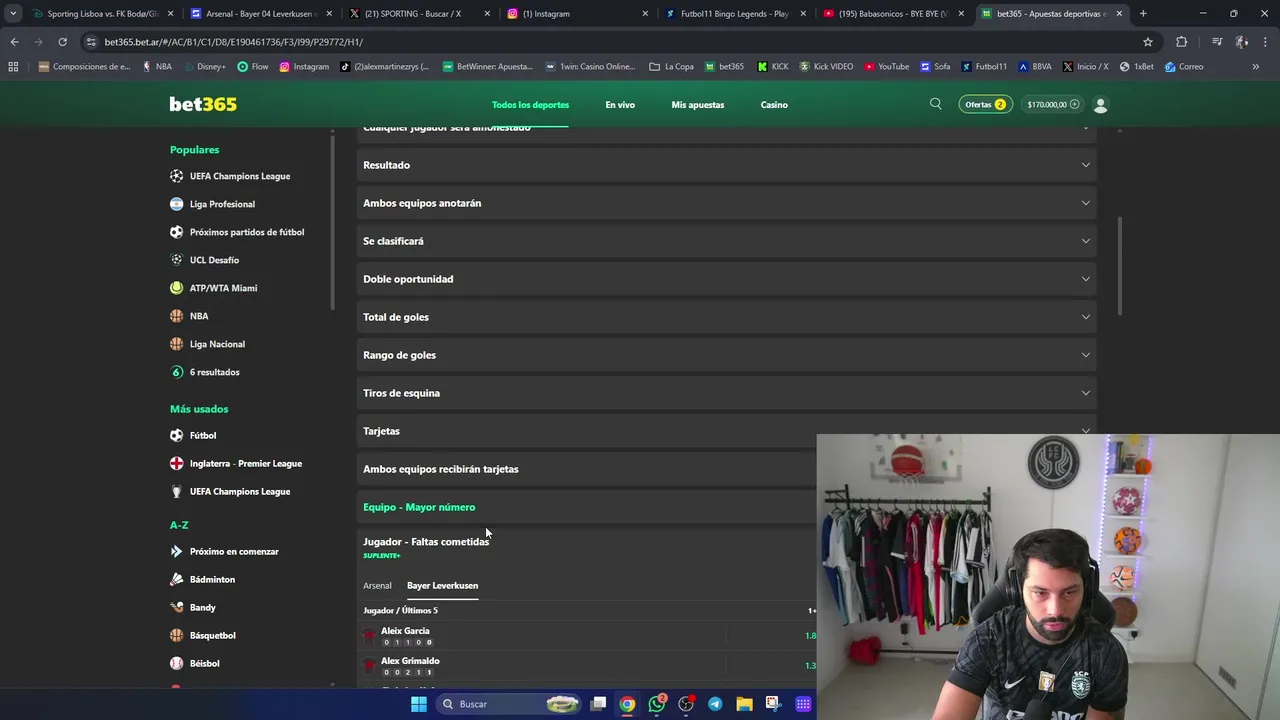The image size is (1280, 720).
Task: Go to Todos los deportes
Action: (530, 105)
